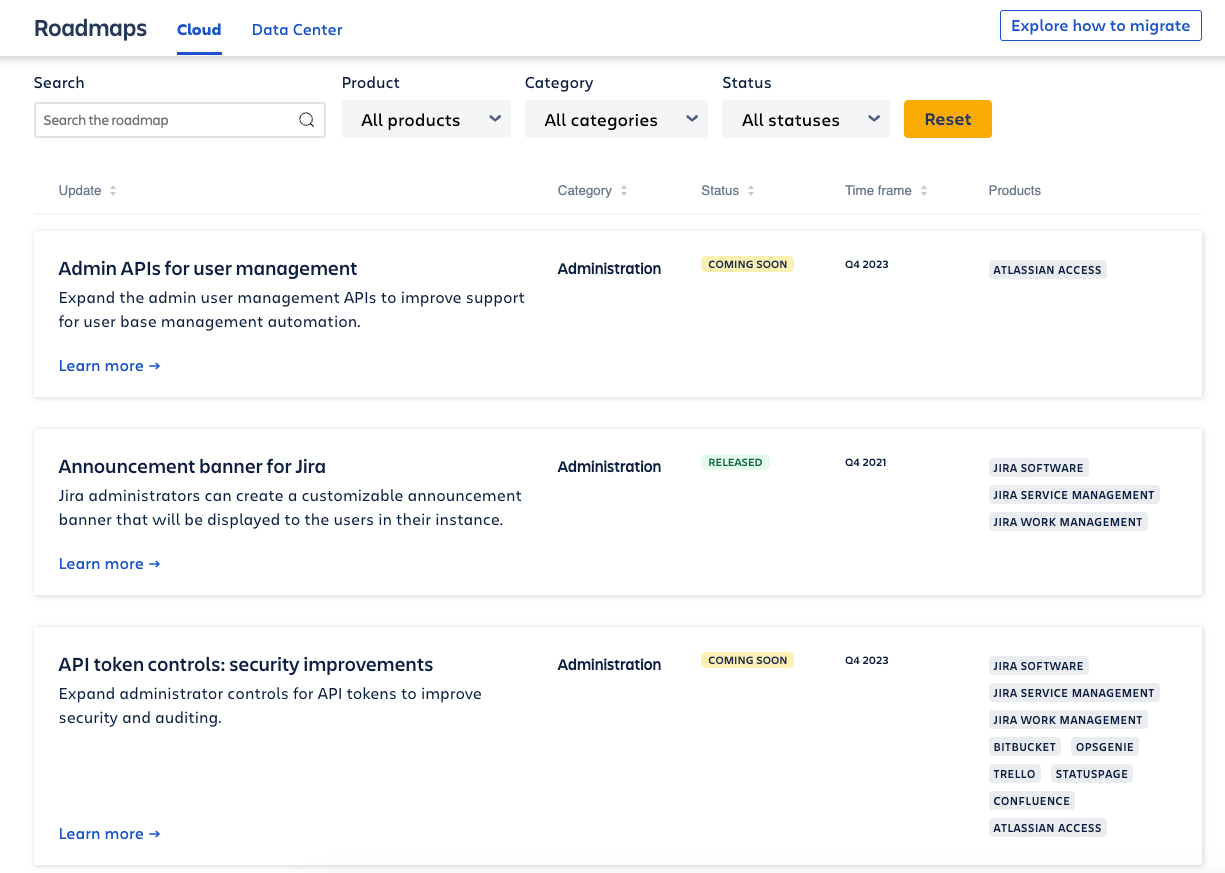The image size is (1225, 873).
Task: Click the STATUSPAGE product tag
Action: point(1092,774)
